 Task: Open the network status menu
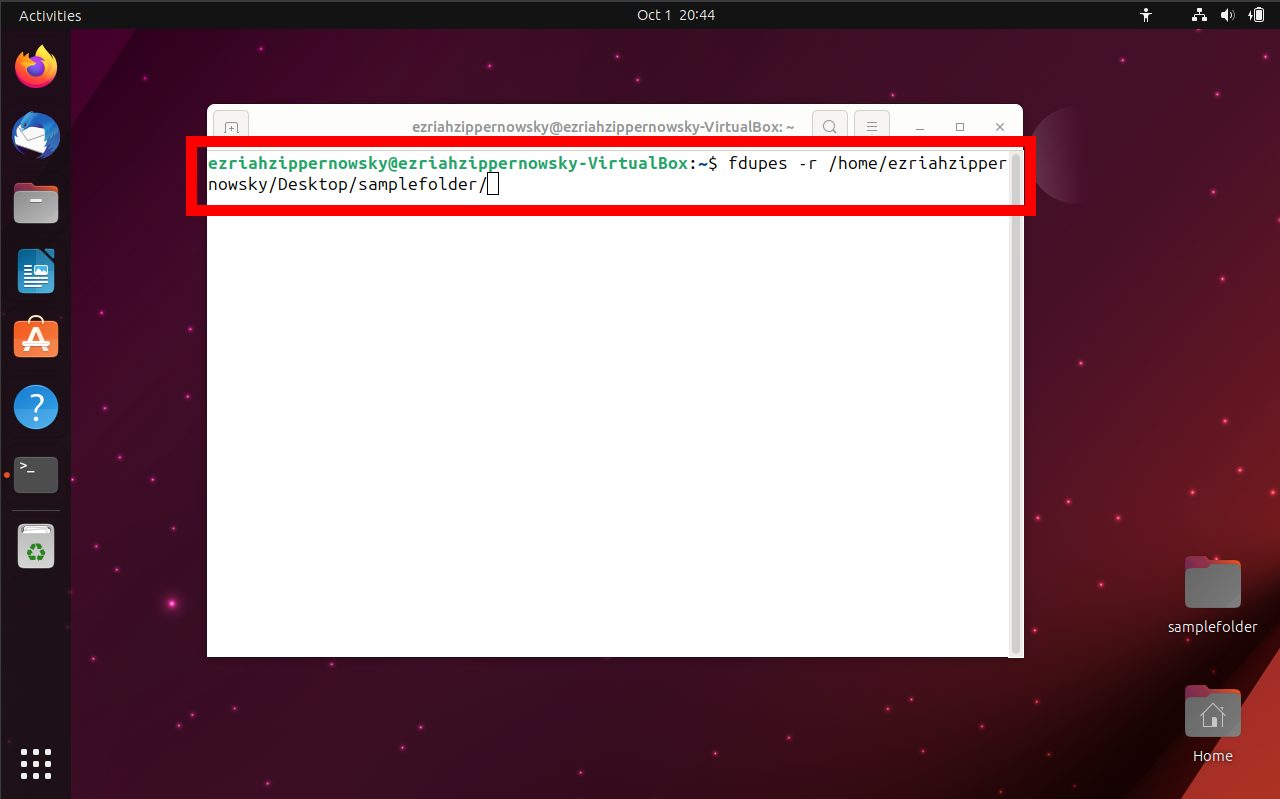1198,15
